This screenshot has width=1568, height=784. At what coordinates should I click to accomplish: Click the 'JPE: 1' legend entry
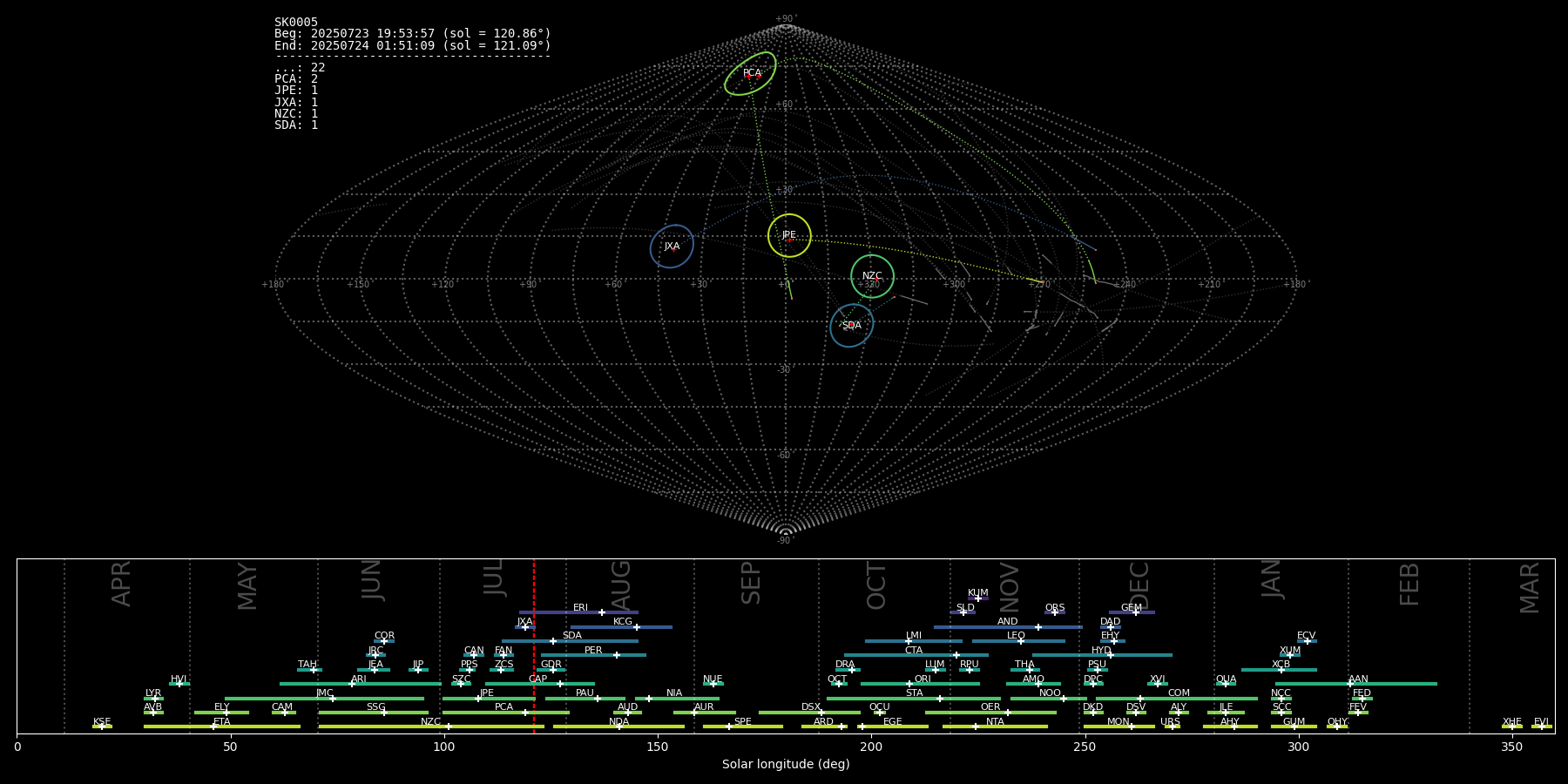click(x=296, y=91)
